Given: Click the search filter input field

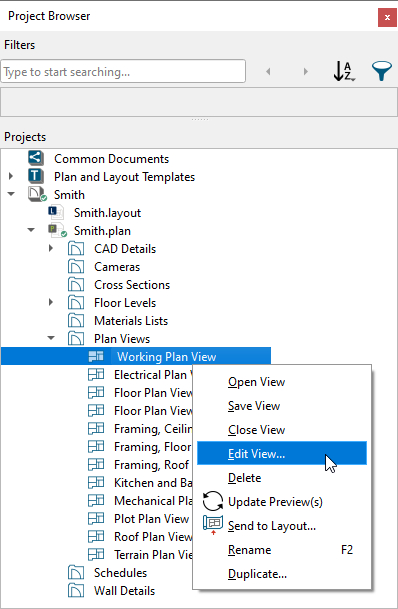Looking at the screenshot, I should (123, 71).
